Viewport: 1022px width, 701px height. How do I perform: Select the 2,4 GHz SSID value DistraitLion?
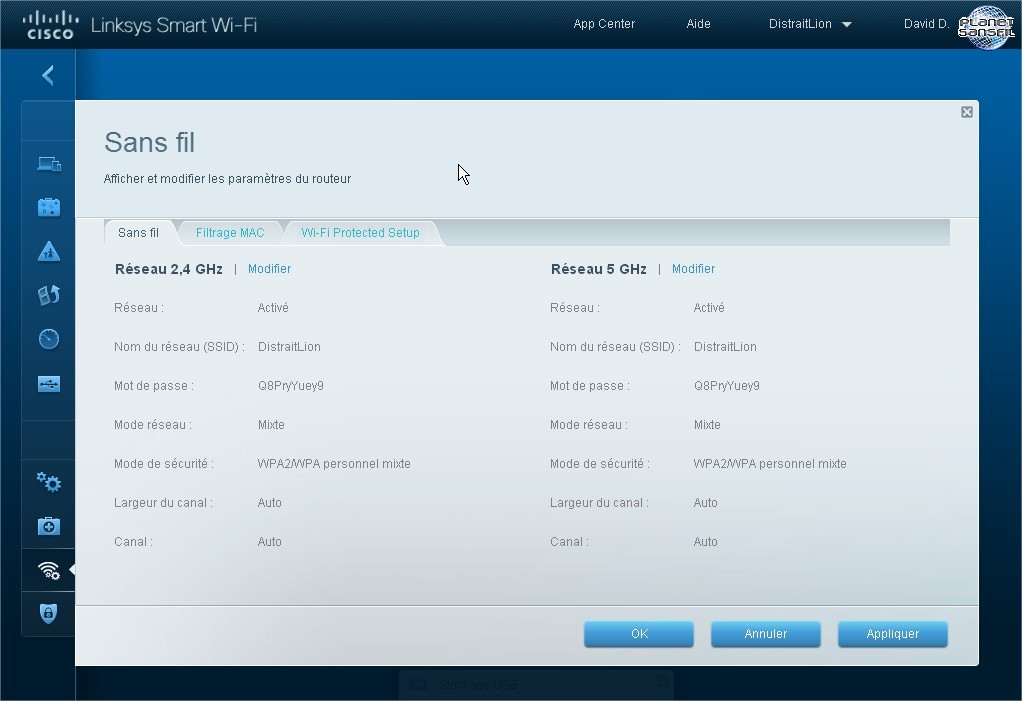(289, 347)
